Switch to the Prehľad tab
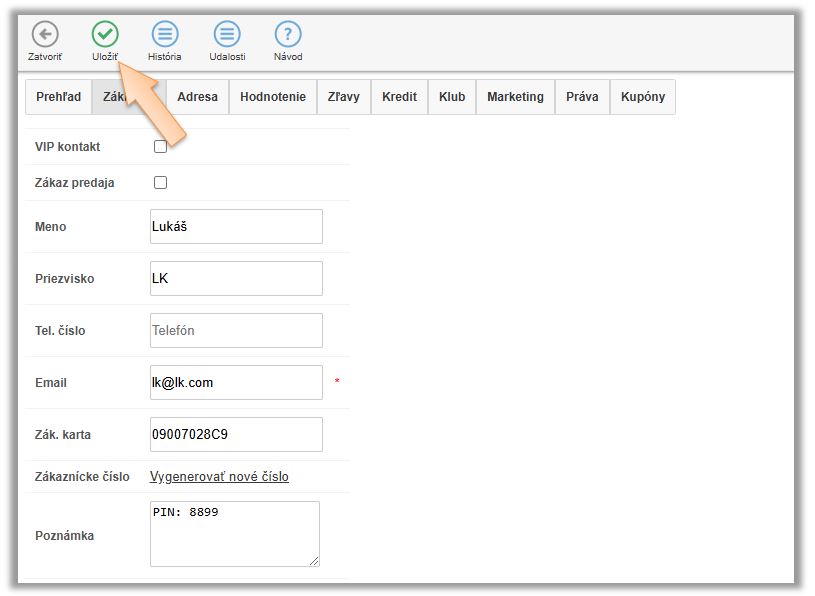The width and height of the screenshot is (815, 596). pos(58,97)
